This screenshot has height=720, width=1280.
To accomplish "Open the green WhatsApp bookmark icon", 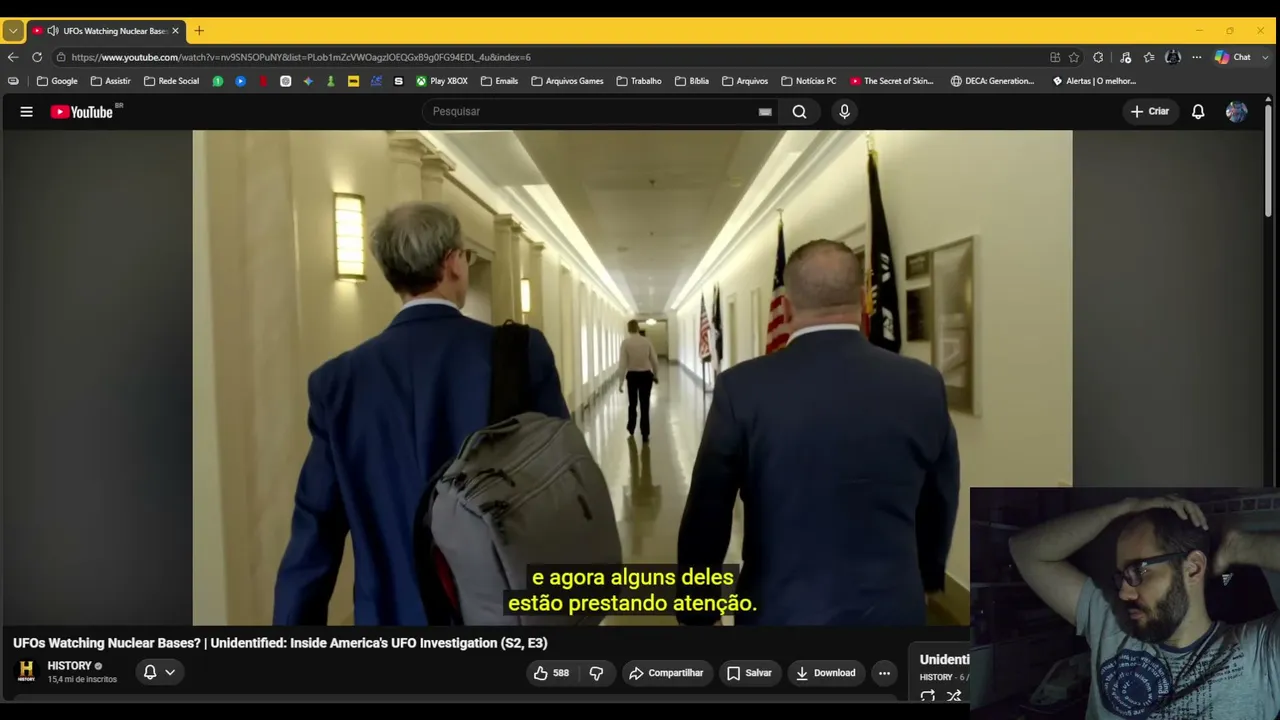I will point(217,81).
